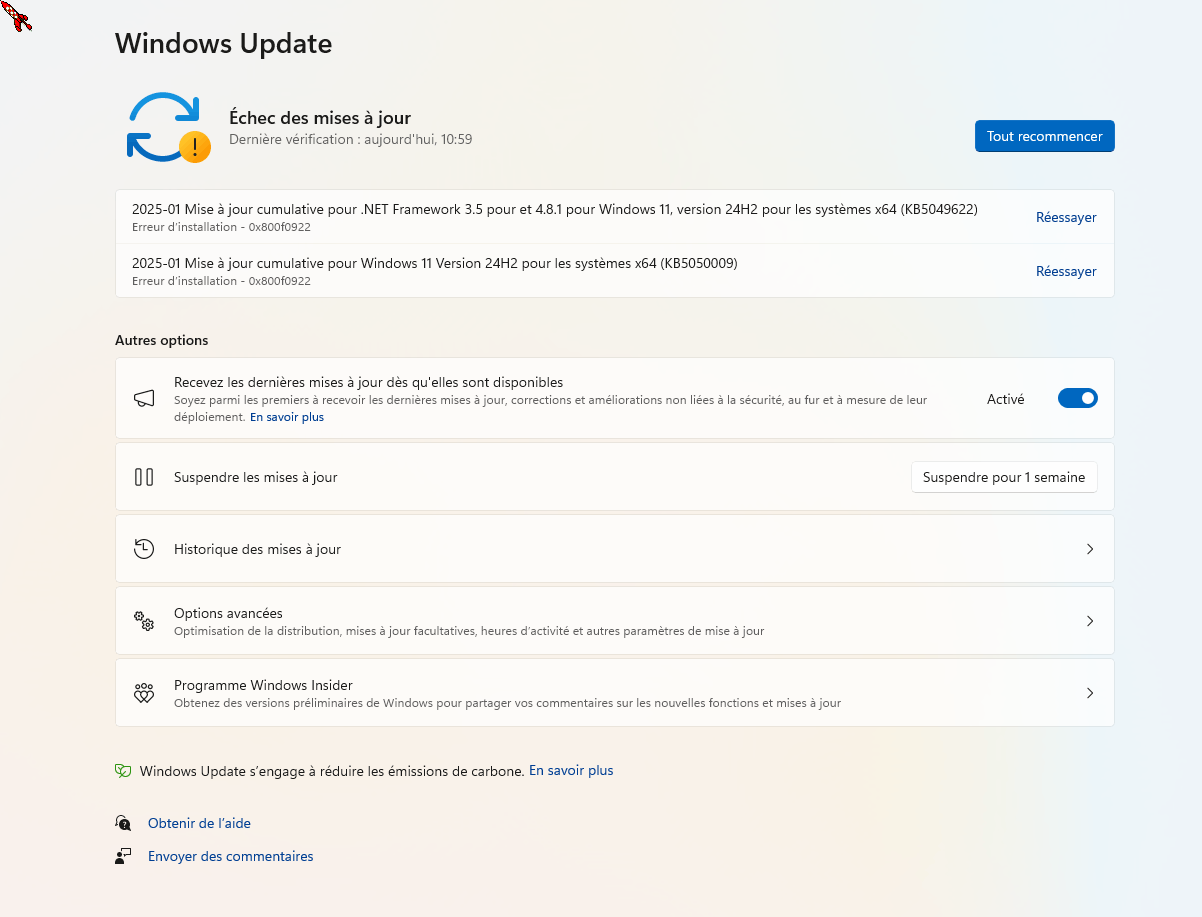Screen dimensions: 1202x917
Task: Click the Dernière vérification timestamp text
Action: point(350,140)
